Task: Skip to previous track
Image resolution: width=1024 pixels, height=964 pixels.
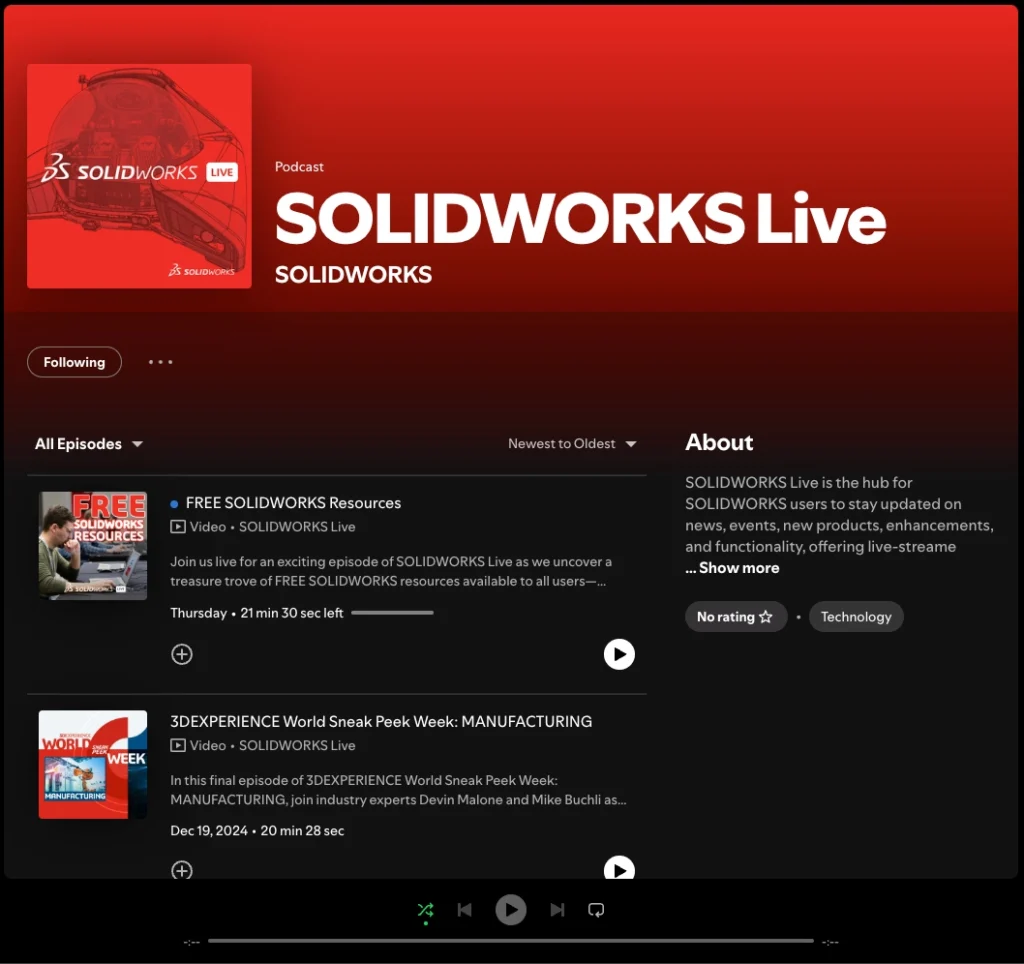Action: 464,909
